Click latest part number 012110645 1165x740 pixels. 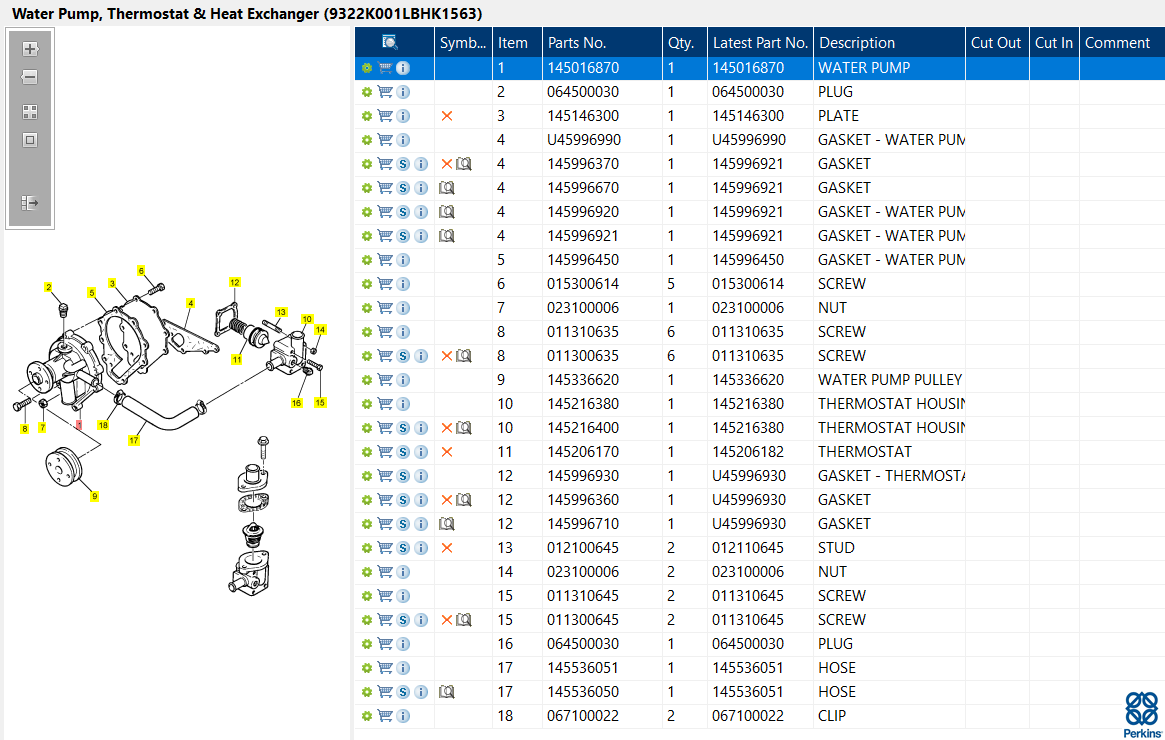pos(748,548)
